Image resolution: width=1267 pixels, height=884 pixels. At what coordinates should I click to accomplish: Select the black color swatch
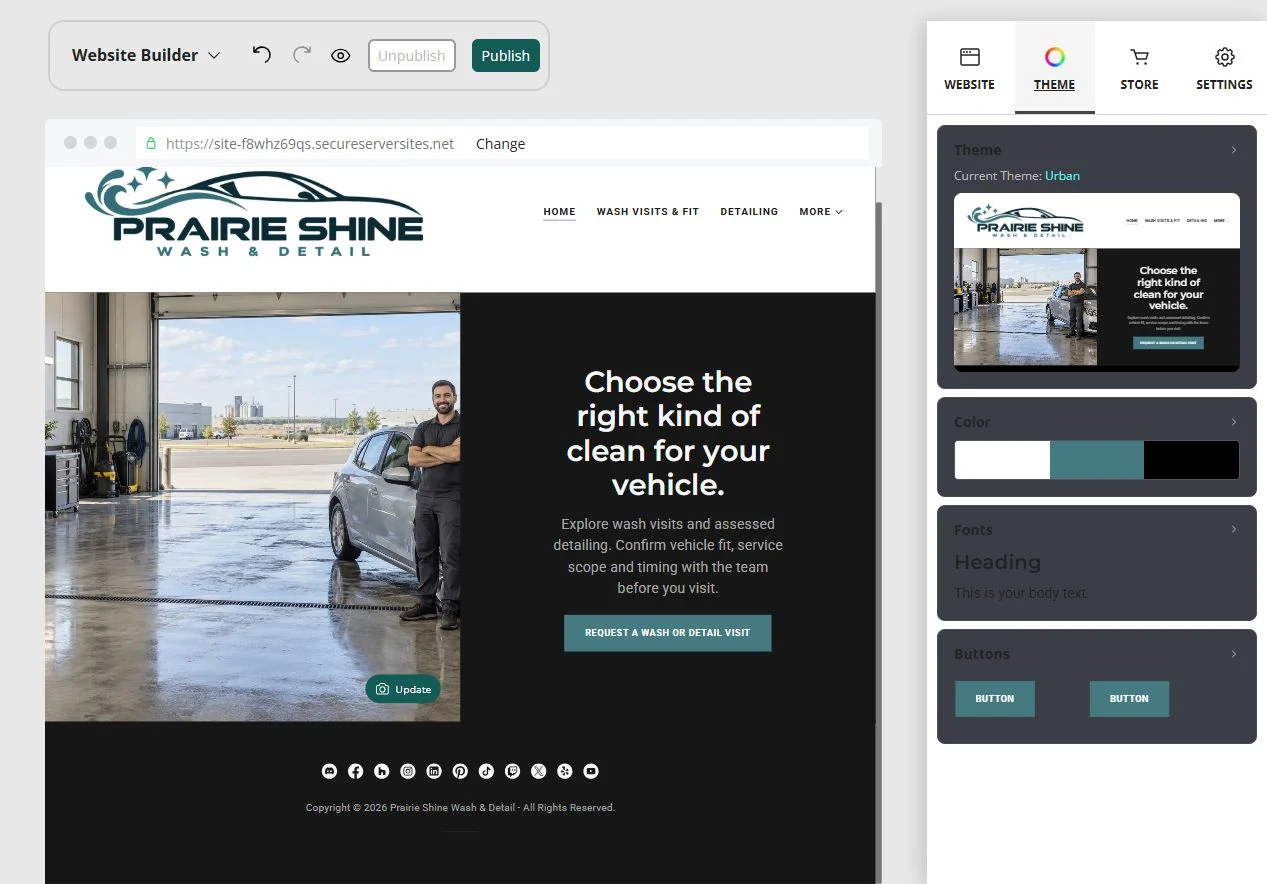1191,460
